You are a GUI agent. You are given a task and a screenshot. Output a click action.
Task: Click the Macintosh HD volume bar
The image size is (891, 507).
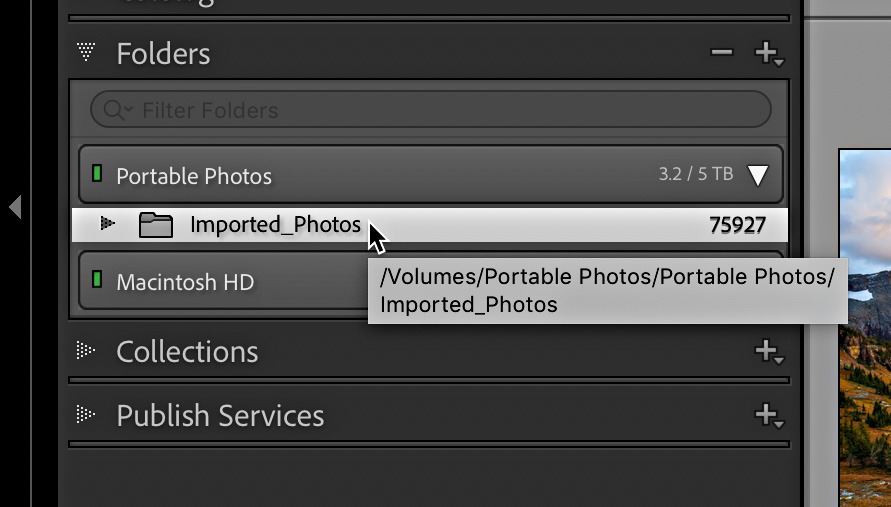[x=220, y=282]
